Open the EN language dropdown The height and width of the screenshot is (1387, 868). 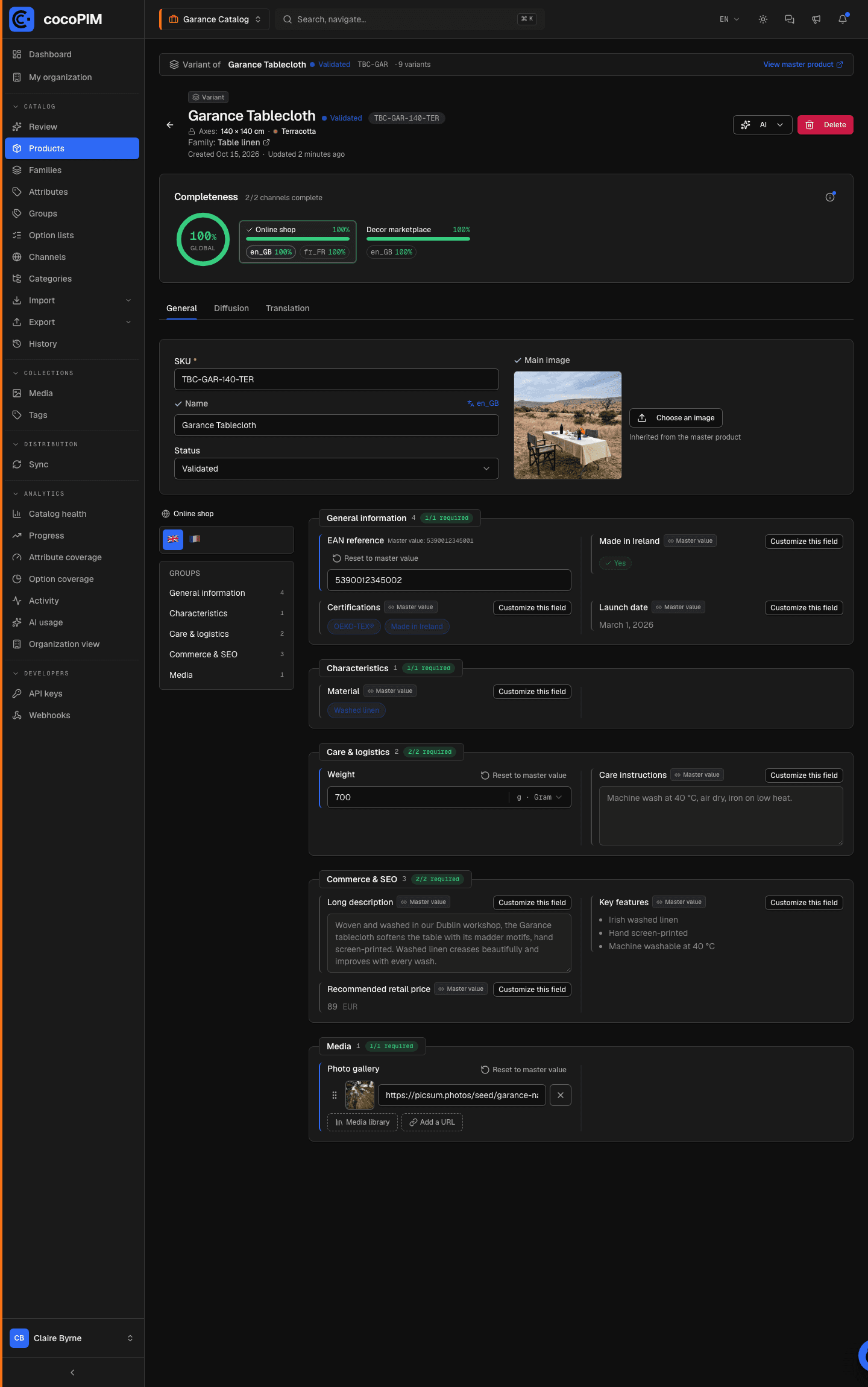[729, 19]
